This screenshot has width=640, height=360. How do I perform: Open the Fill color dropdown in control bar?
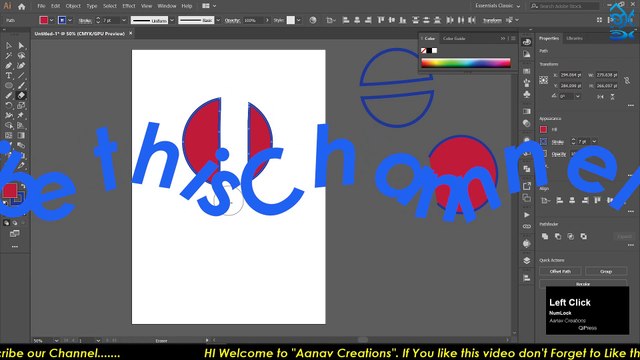pyautogui.click(x=51, y=20)
